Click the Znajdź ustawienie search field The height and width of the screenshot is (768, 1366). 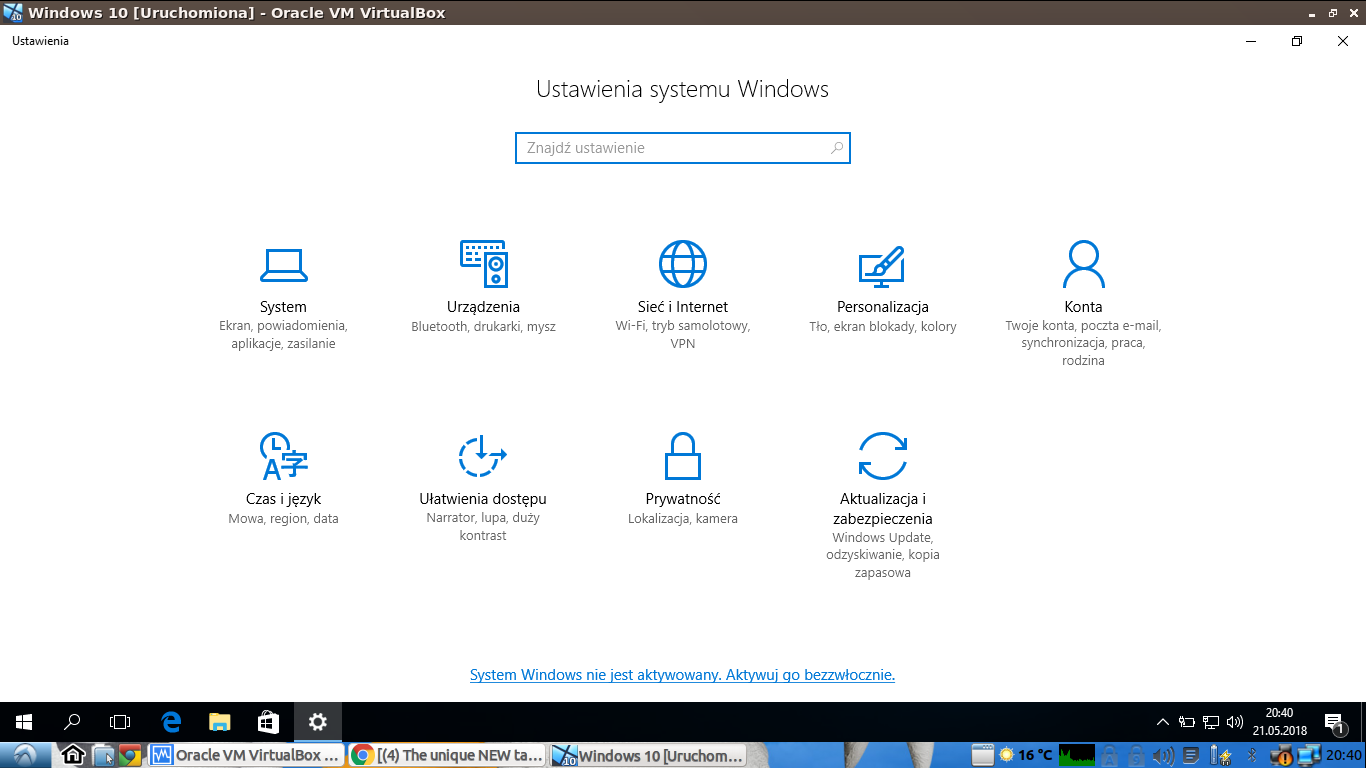660,147
